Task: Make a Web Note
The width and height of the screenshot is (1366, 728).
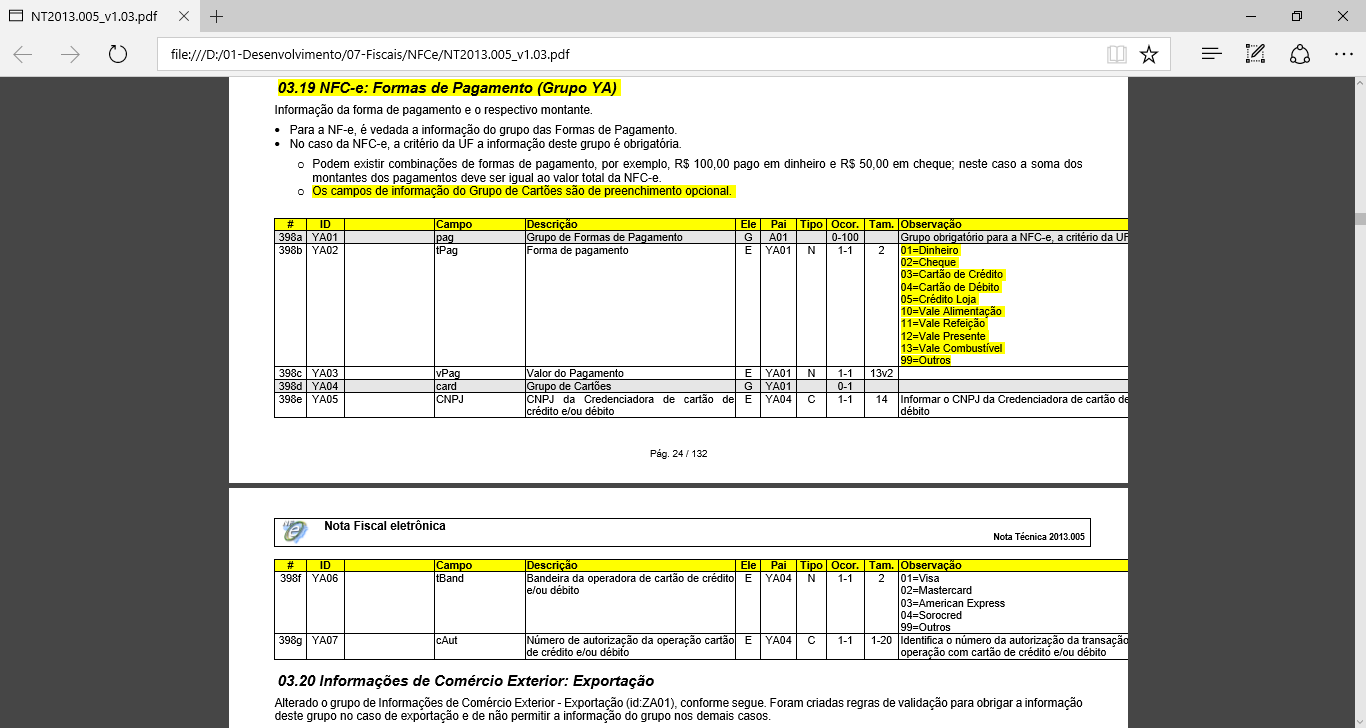Action: tap(1255, 54)
